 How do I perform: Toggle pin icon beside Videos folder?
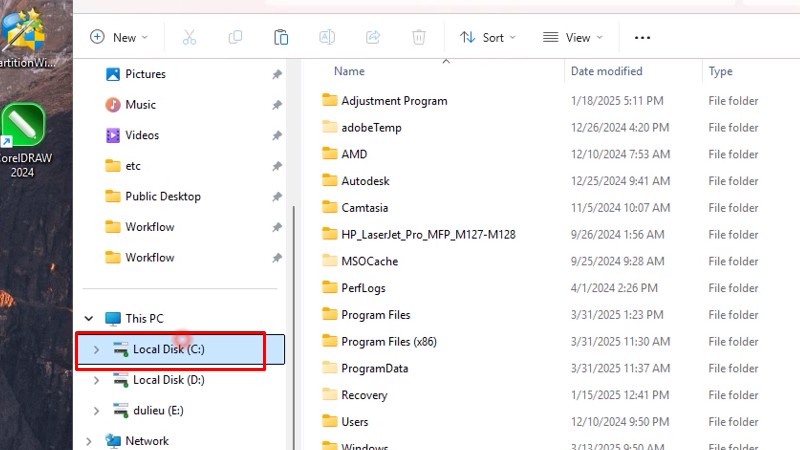277,136
